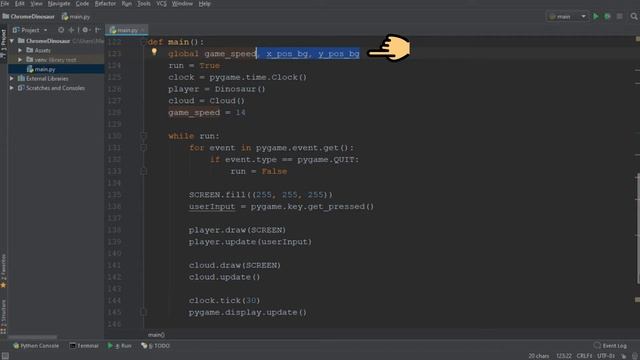This screenshot has height=360, width=640.
Task: Toggle the Structure side tool window button
Action: [x=3, y=316]
